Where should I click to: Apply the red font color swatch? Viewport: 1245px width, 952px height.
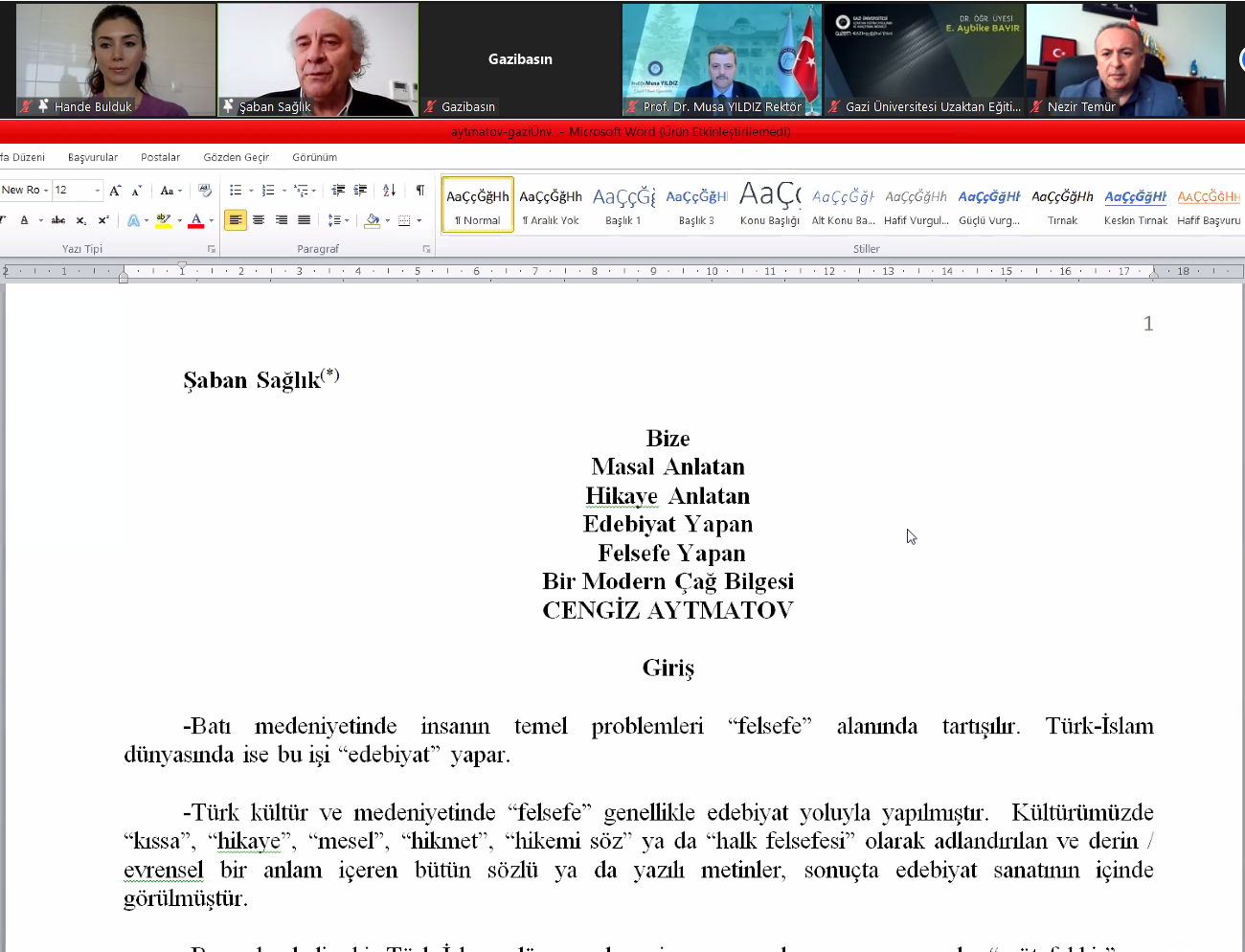(x=196, y=227)
